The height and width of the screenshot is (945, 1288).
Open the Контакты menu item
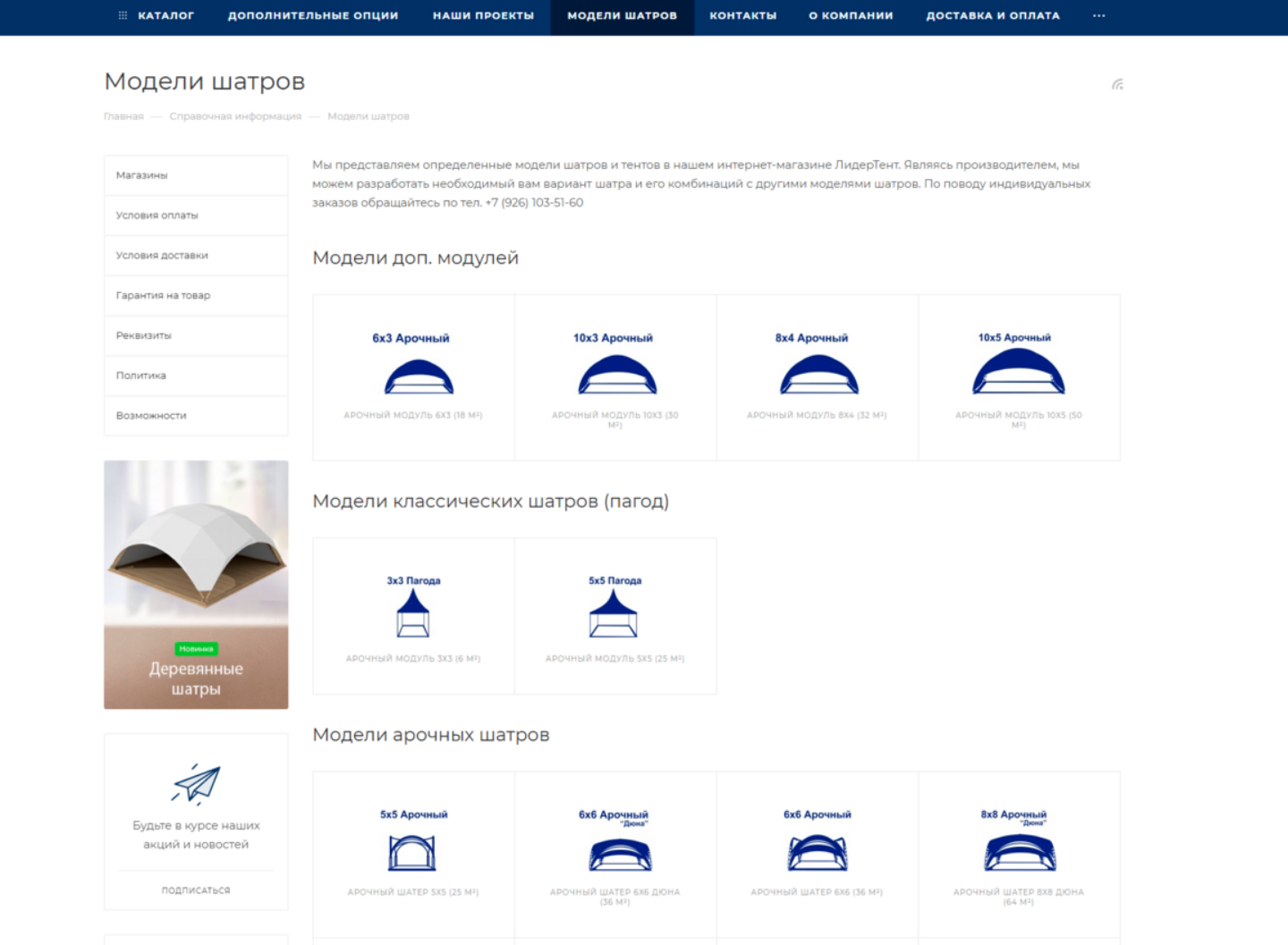tap(742, 15)
